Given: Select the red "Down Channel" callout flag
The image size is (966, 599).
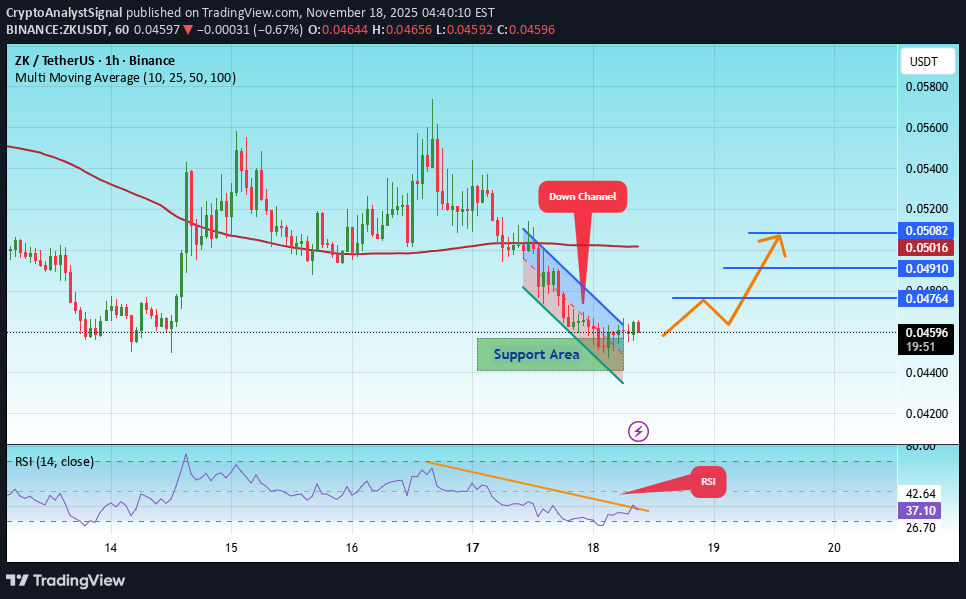Looking at the screenshot, I should tap(582, 196).
